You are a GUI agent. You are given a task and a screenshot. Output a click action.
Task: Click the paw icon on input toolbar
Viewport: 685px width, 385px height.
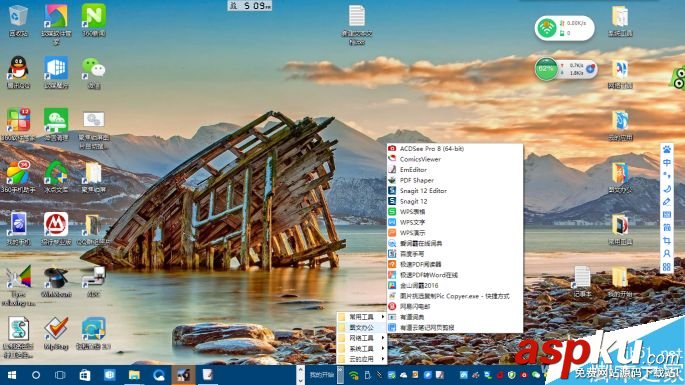pos(667,149)
